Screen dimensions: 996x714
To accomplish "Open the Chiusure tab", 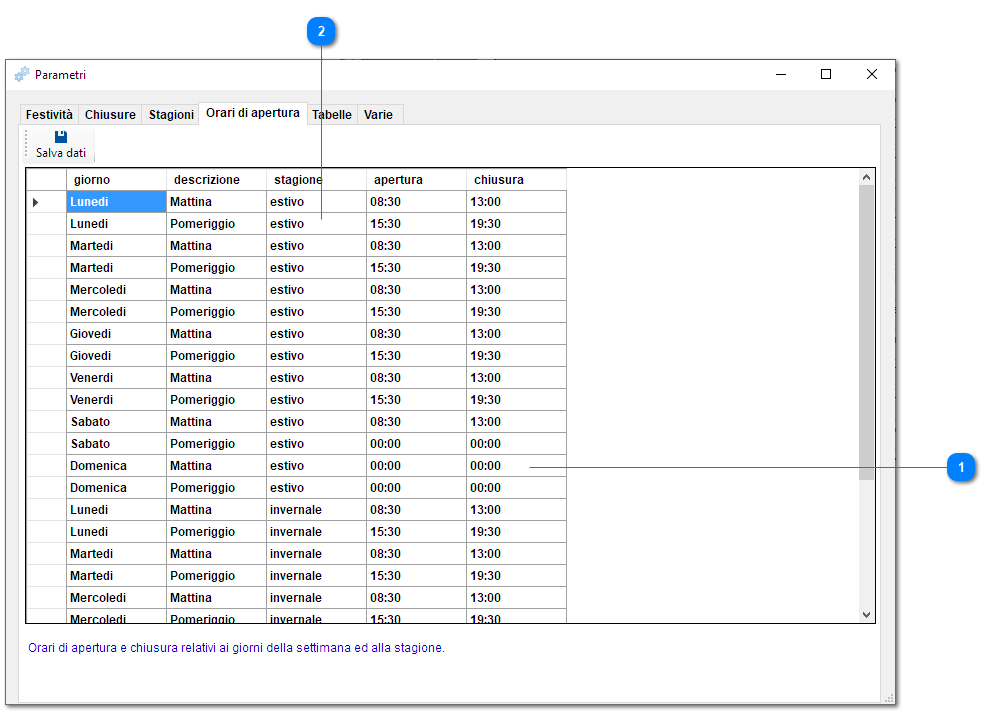I will [110, 114].
